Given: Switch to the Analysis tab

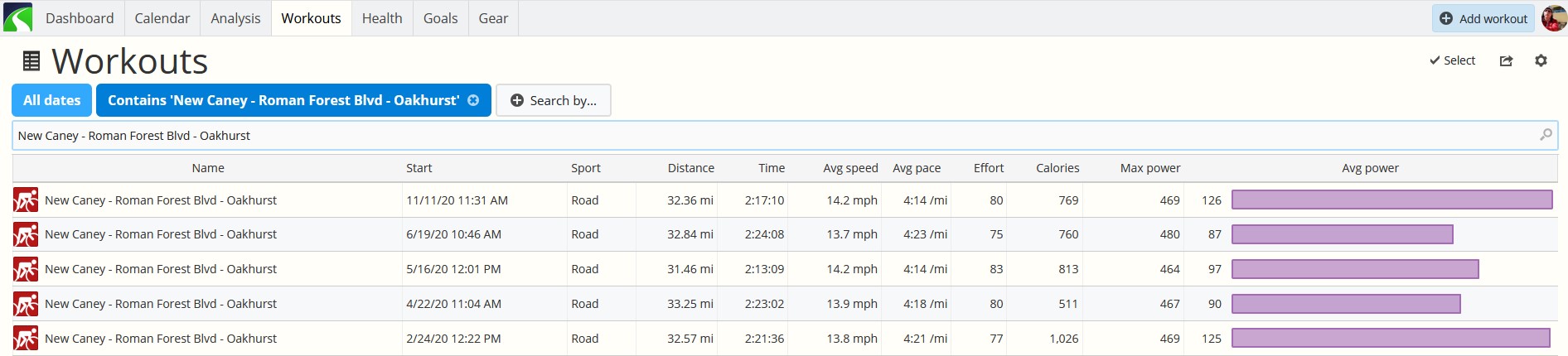Looking at the screenshot, I should coord(235,18).
